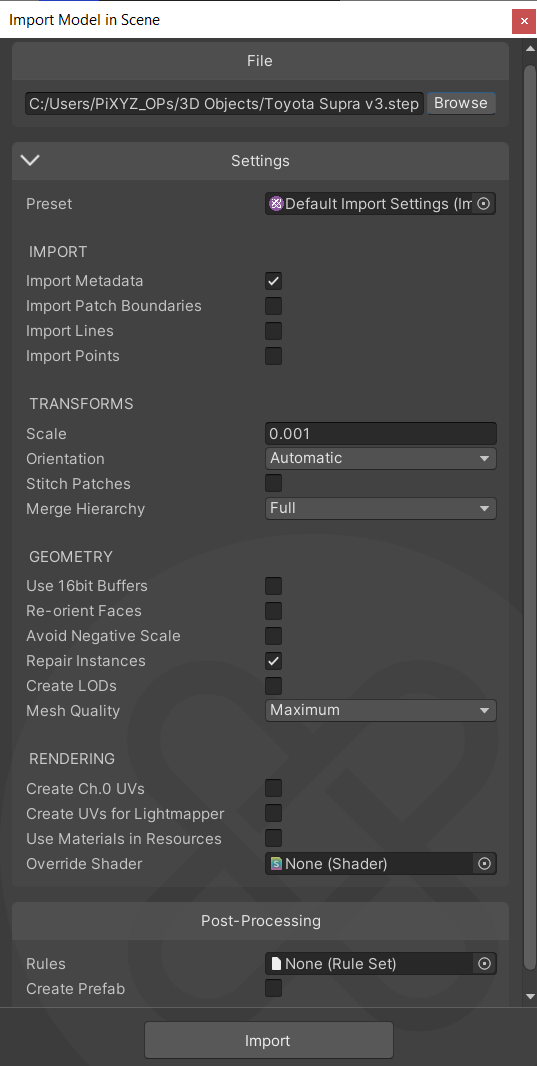Click the file path text field
Image resolution: width=537 pixels, height=1066 pixels.
(x=224, y=103)
